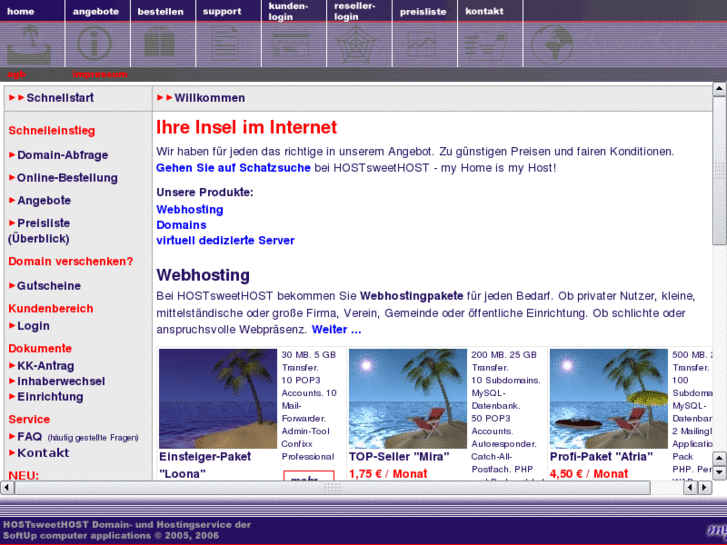Open the angebote menu item
727x545 pixels.
(x=96, y=12)
